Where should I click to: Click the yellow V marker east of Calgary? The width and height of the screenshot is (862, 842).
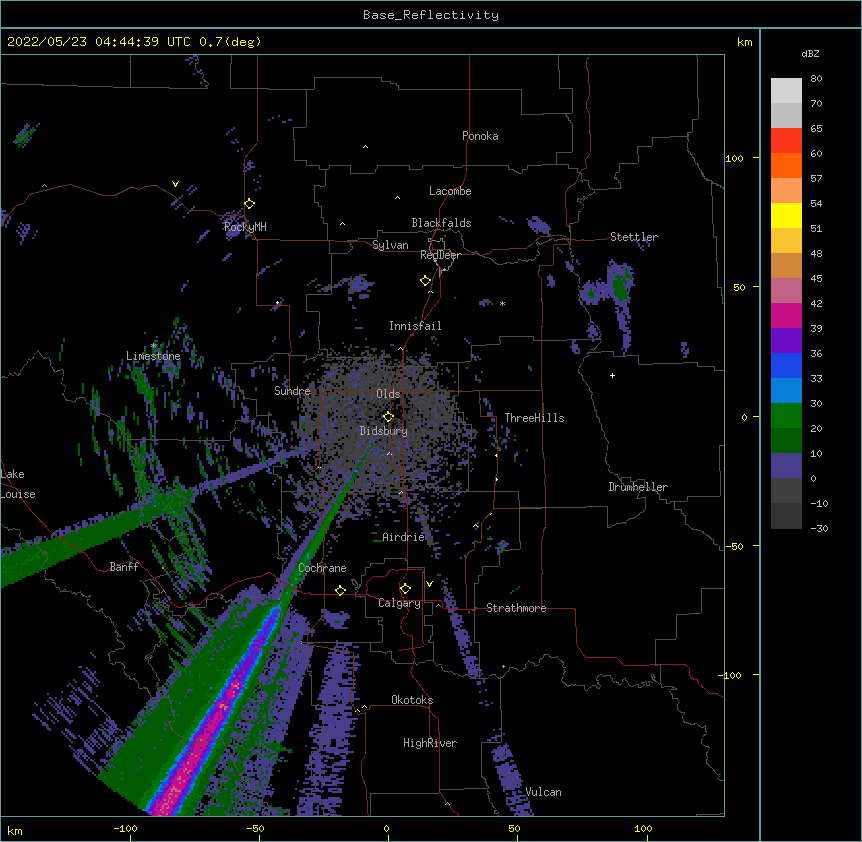point(429,584)
